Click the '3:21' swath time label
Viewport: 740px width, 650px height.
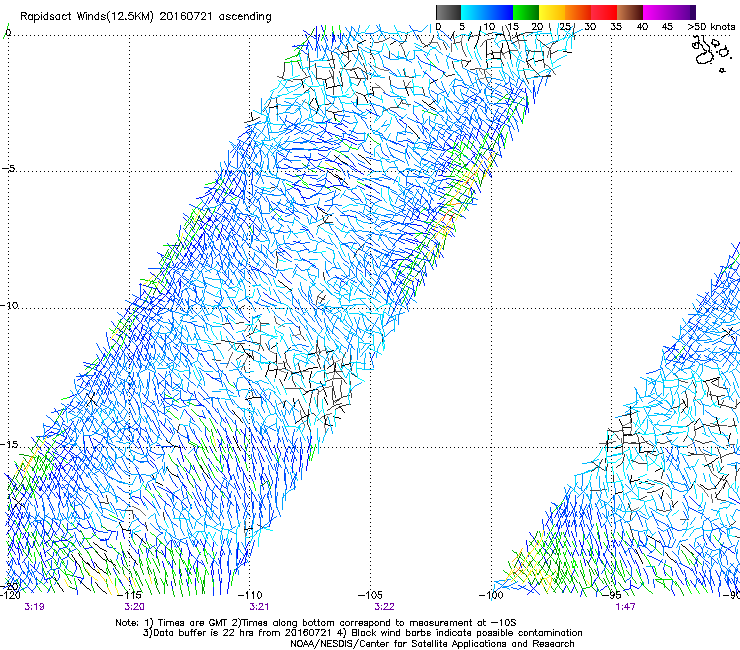pyautogui.click(x=259, y=606)
